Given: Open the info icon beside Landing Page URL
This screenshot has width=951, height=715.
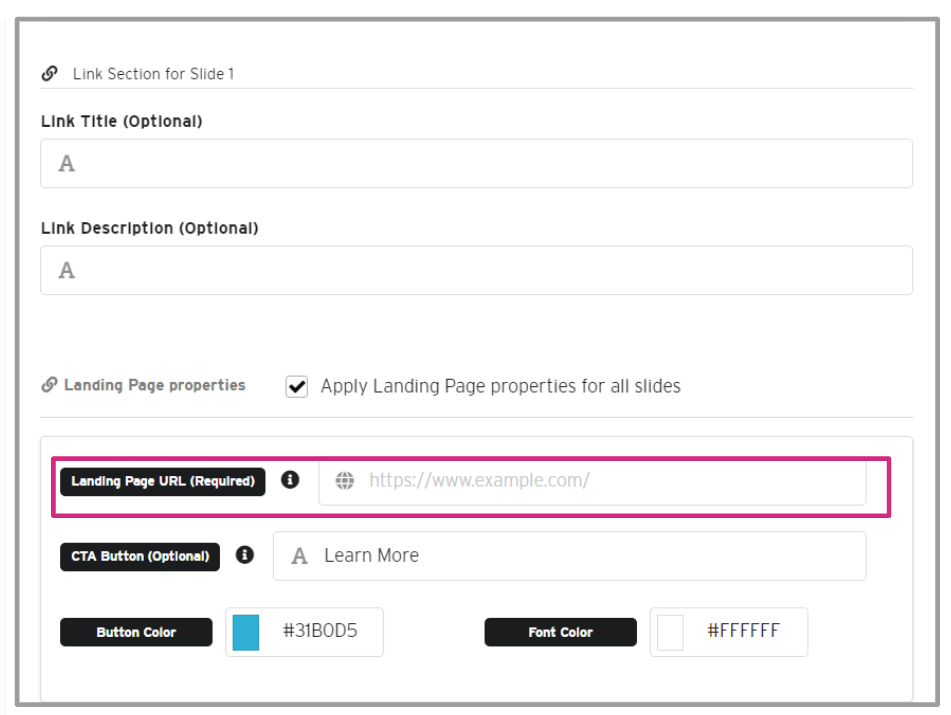Looking at the screenshot, I should pos(290,480).
